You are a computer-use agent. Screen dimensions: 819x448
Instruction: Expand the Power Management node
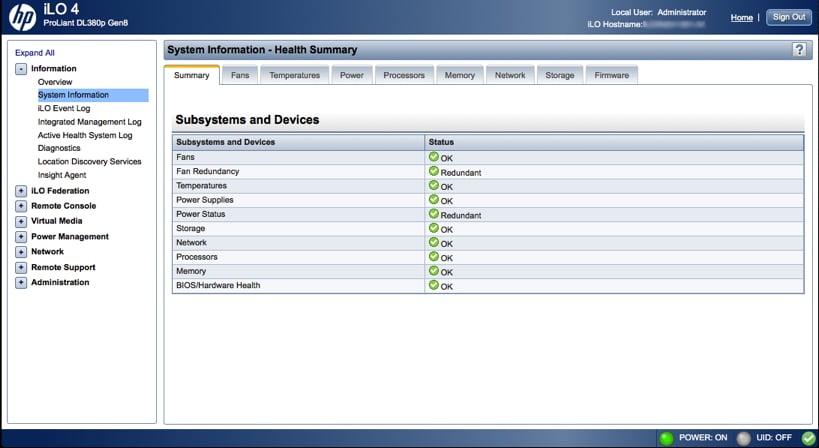click(21, 237)
